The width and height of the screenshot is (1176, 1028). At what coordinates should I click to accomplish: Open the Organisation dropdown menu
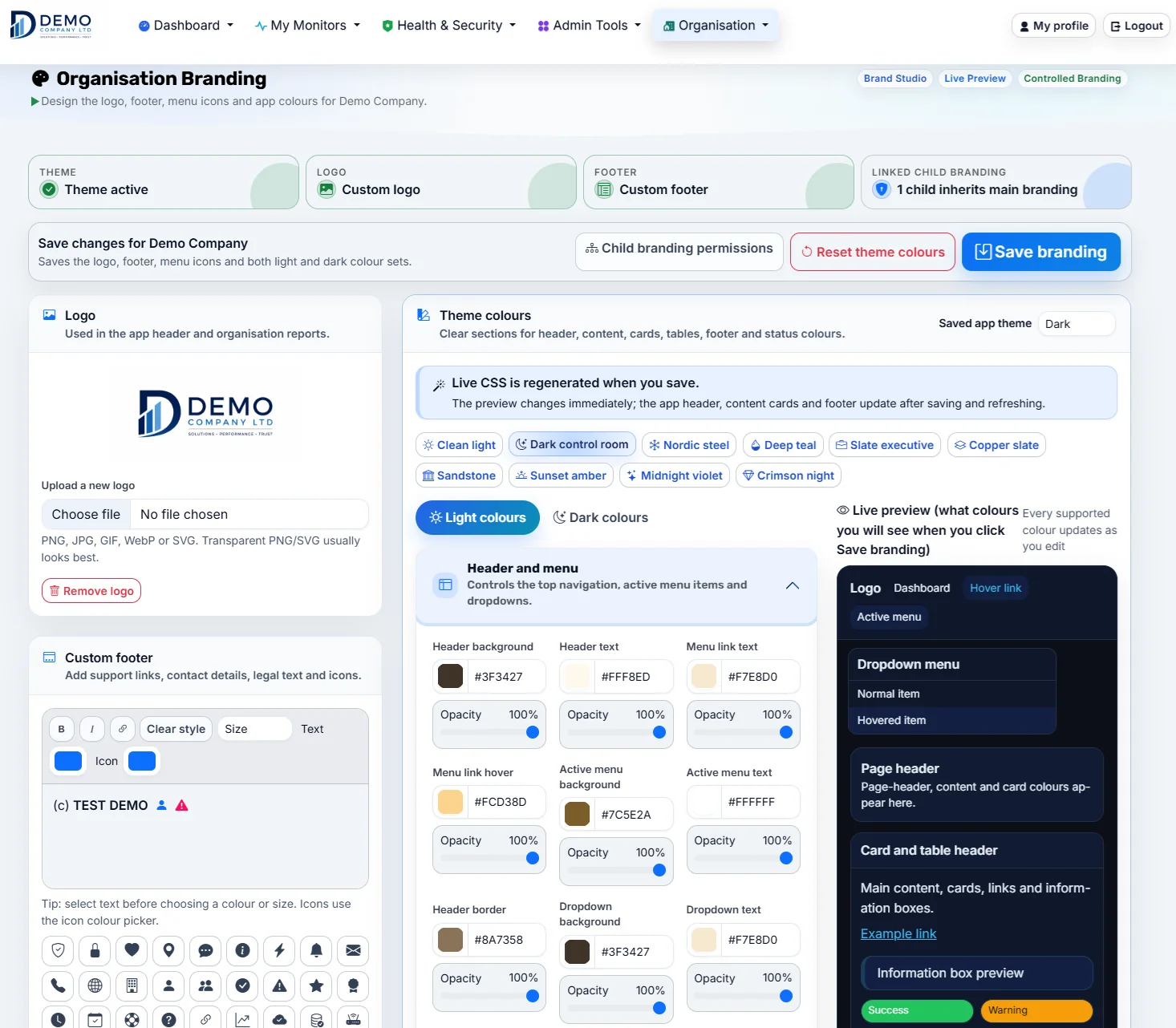pyautogui.click(x=716, y=26)
